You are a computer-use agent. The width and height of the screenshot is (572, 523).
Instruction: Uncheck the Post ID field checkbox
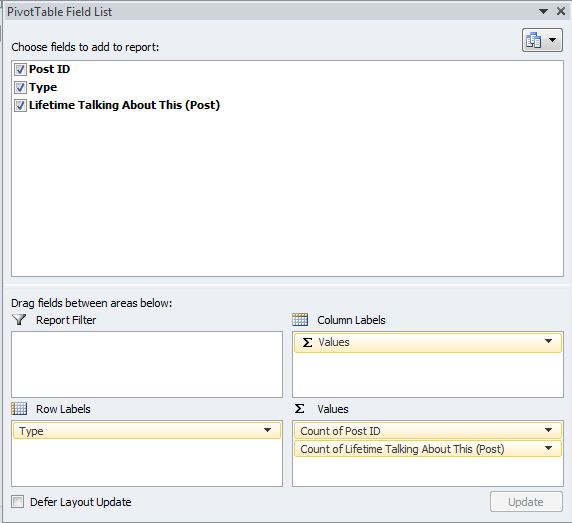(20, 69)
